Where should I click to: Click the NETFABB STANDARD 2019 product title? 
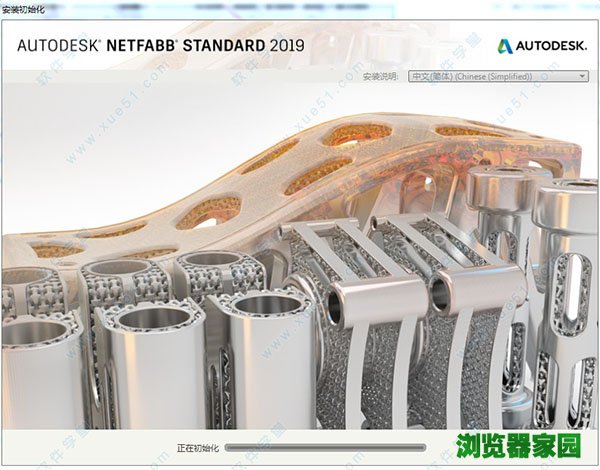pos(210,45)
